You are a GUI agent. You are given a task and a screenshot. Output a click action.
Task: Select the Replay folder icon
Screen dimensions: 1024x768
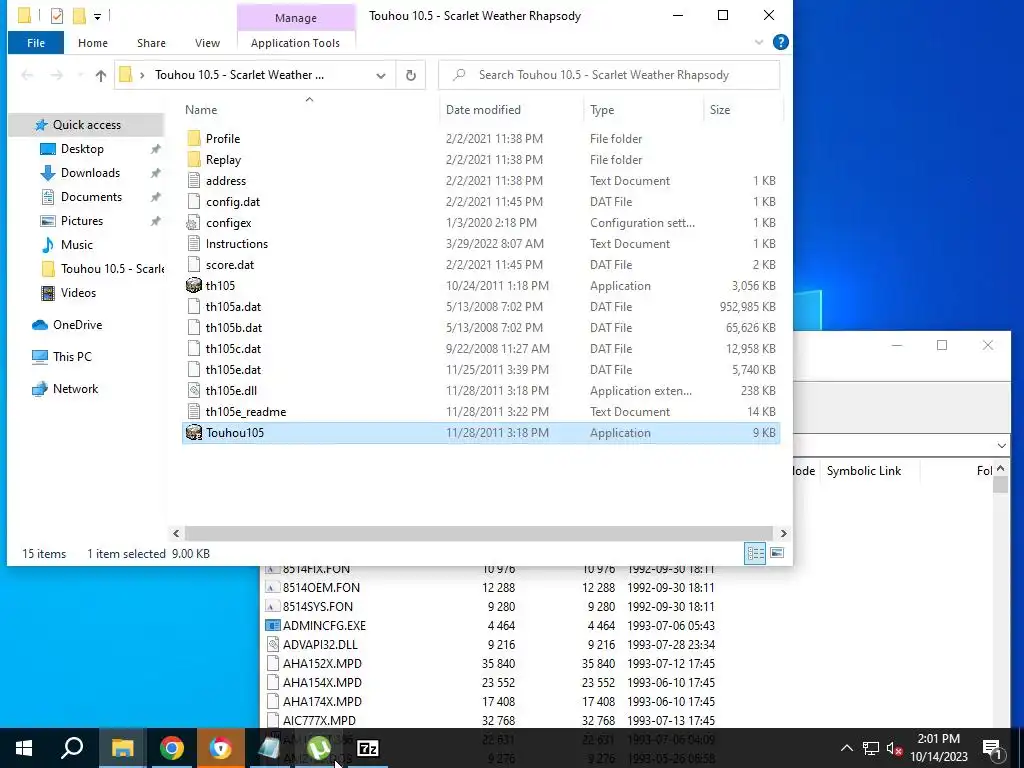[193, 159]
